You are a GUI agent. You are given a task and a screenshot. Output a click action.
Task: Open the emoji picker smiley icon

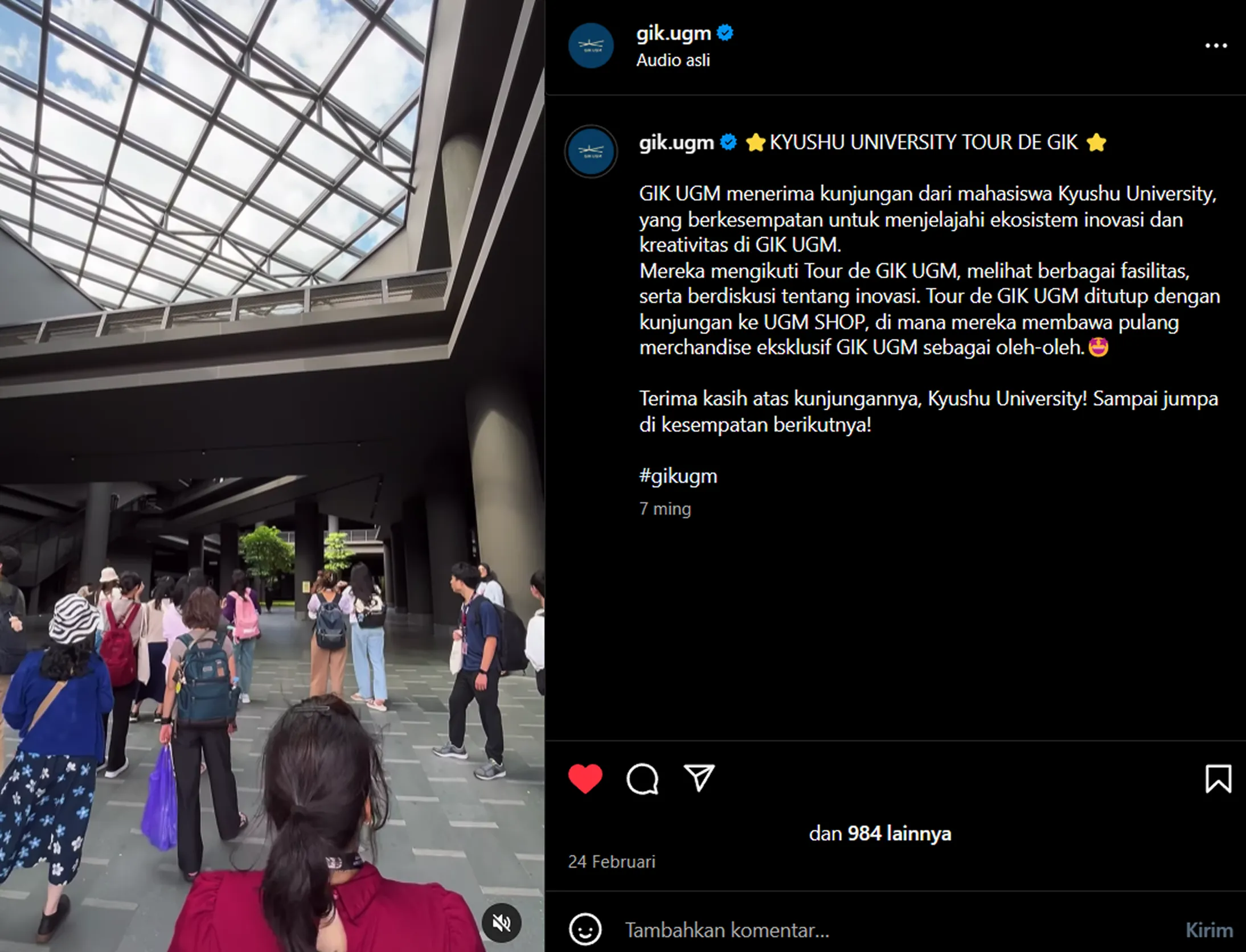pyautogui.click(x=585, y=929)
